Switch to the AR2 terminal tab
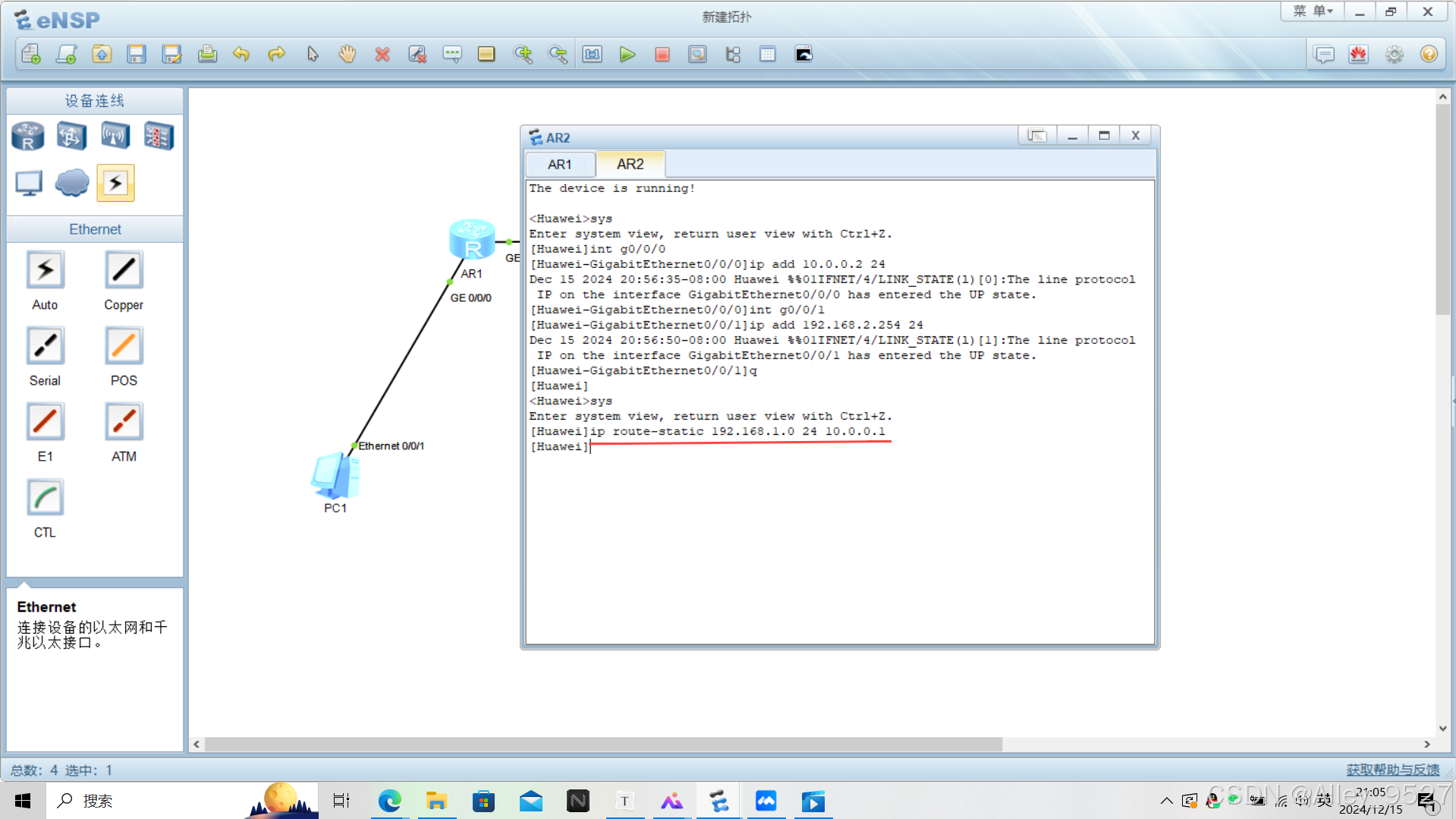Image resolution: width=1456 pixels, height=819 pixels. pos(631,164)
